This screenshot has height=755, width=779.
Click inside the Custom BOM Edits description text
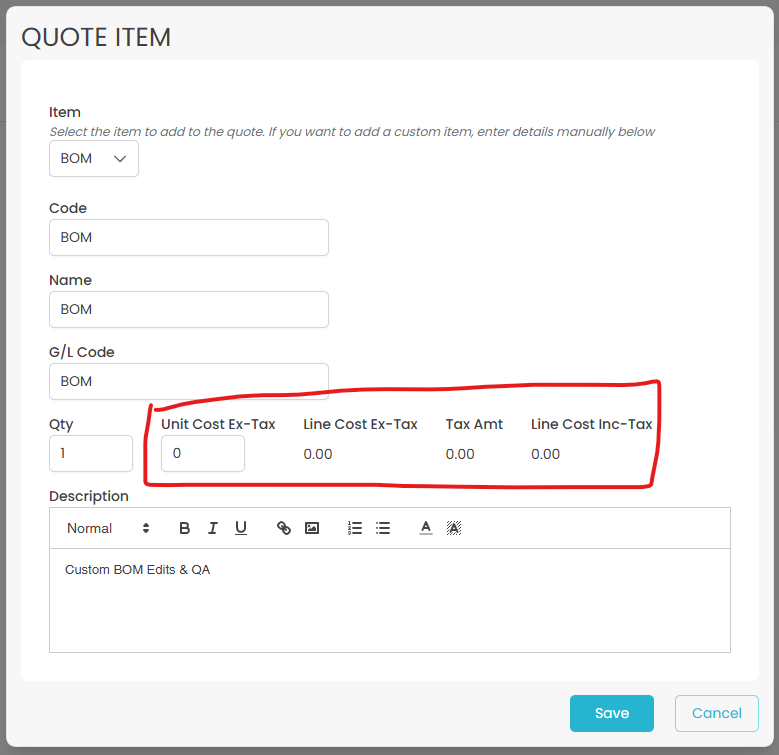(x=138, y=570)
